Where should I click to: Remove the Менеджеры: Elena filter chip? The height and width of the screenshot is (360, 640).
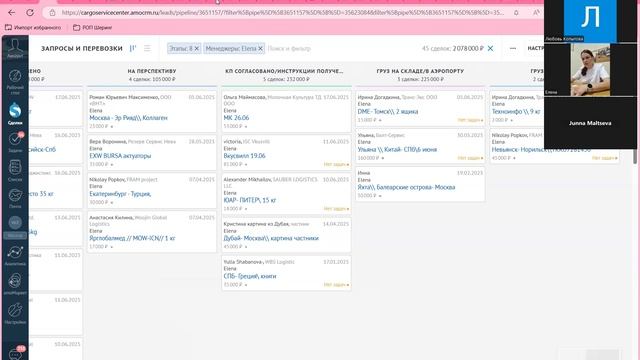coord(260,48)
